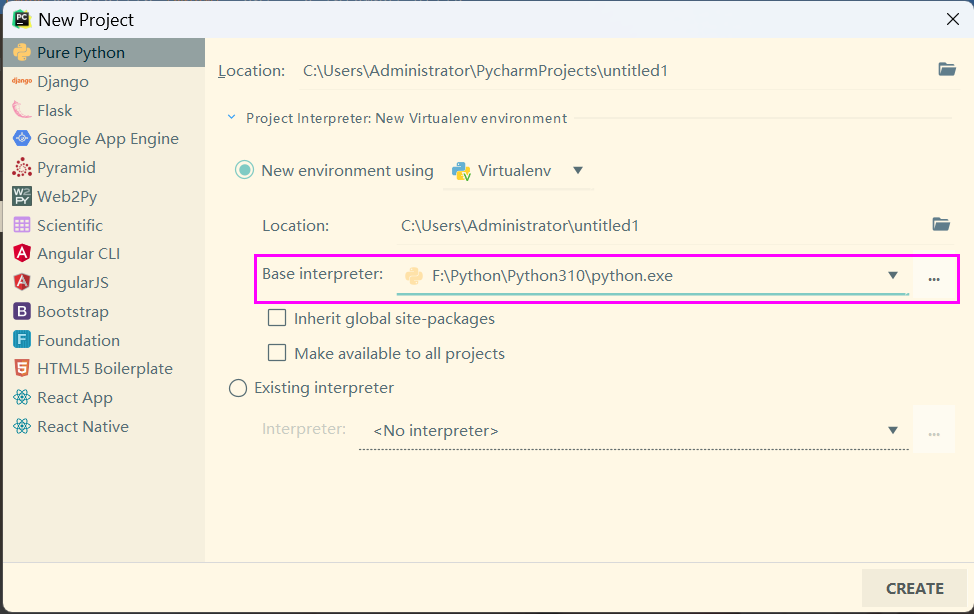Switch to the Pure Python project type

point(22,52)
